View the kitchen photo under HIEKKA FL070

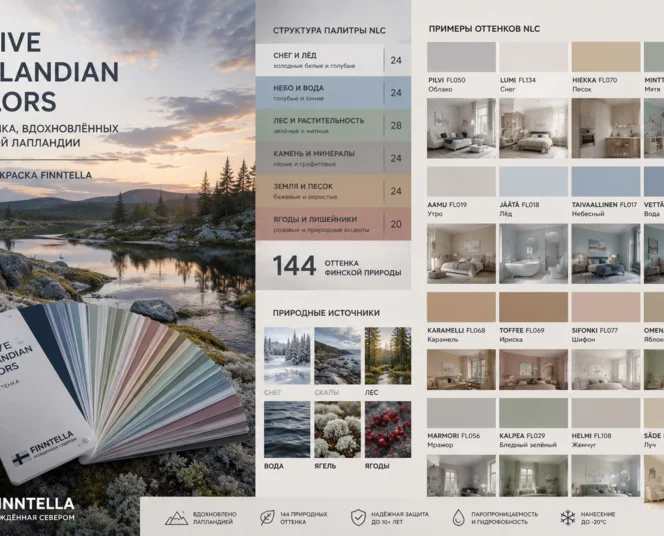tap(606, 128)
